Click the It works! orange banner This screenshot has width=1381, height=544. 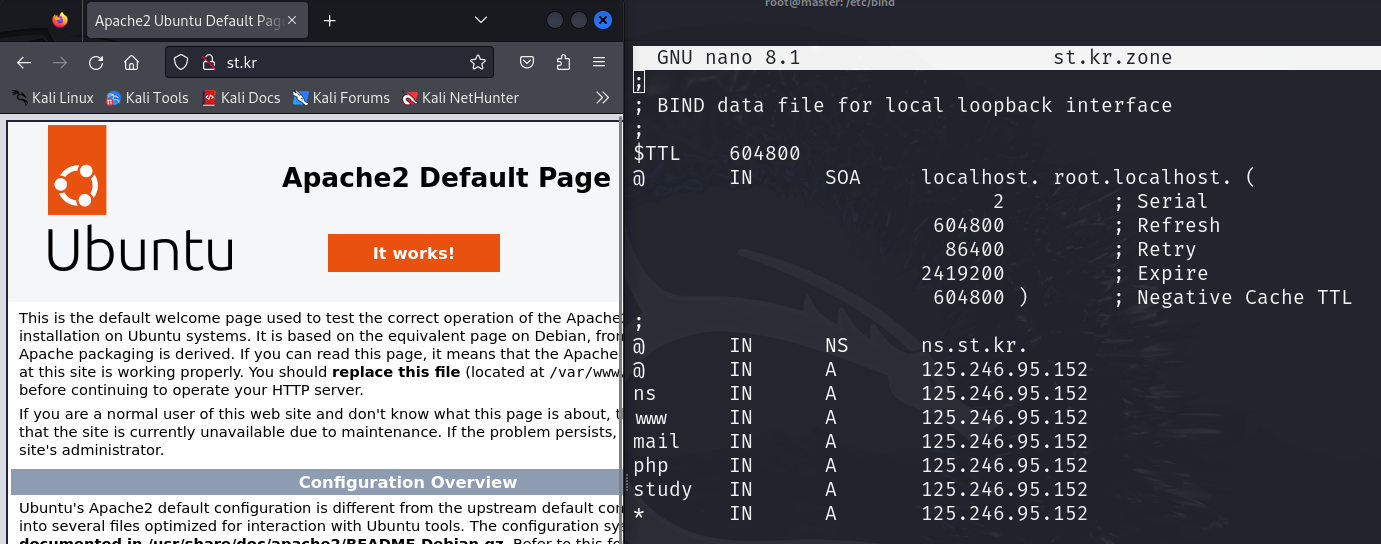[413, 253]
